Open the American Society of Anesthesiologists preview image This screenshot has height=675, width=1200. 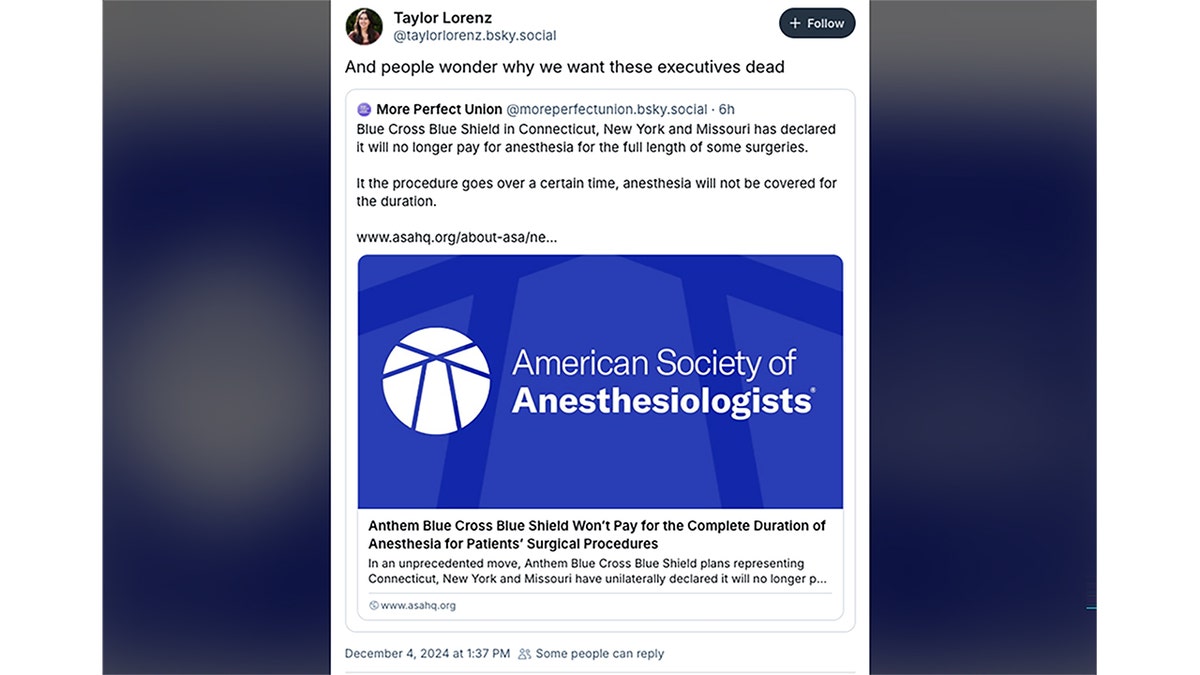pyautogui.click(x=600, y=382)
